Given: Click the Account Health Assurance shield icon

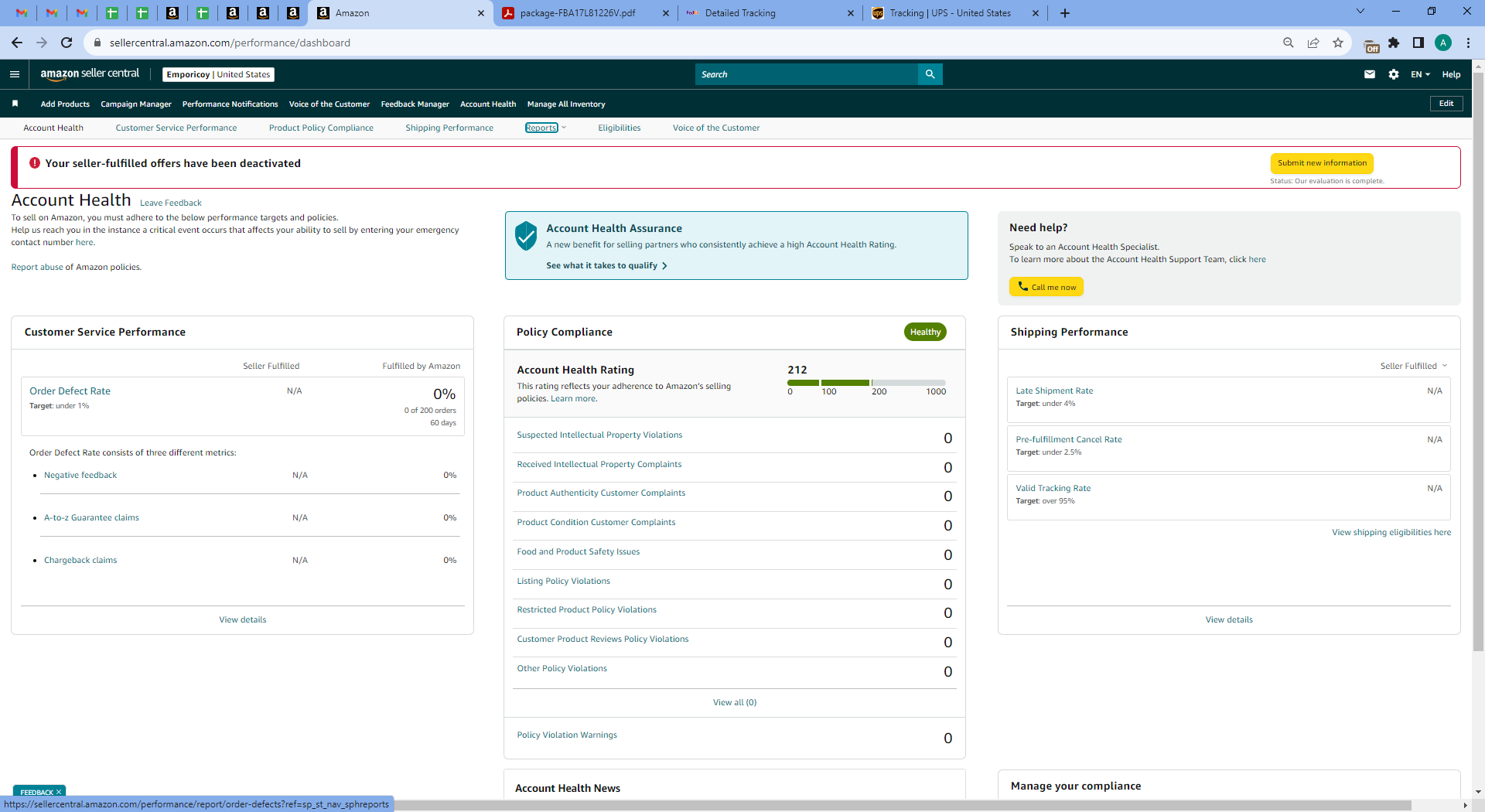Looking at the screenshot, I should click(x=526, y=236).
